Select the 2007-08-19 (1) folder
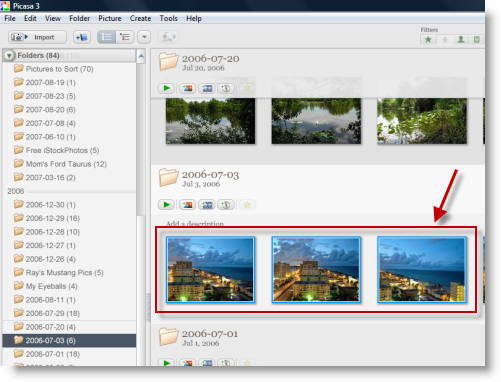Screen dimensions: 501x382 (69, 82)
